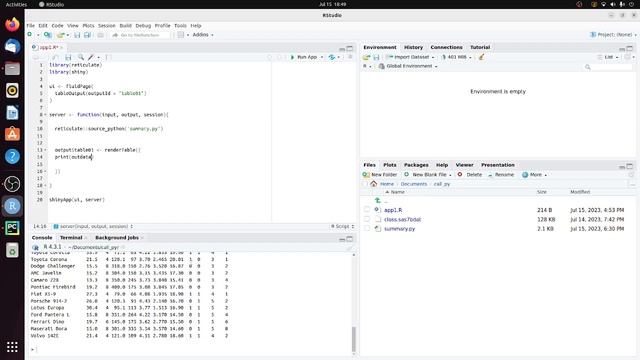Screen dimensions: 640x360
Task: Maximize the Console pane
Action: pyautogui.click(x=350, y=239)
